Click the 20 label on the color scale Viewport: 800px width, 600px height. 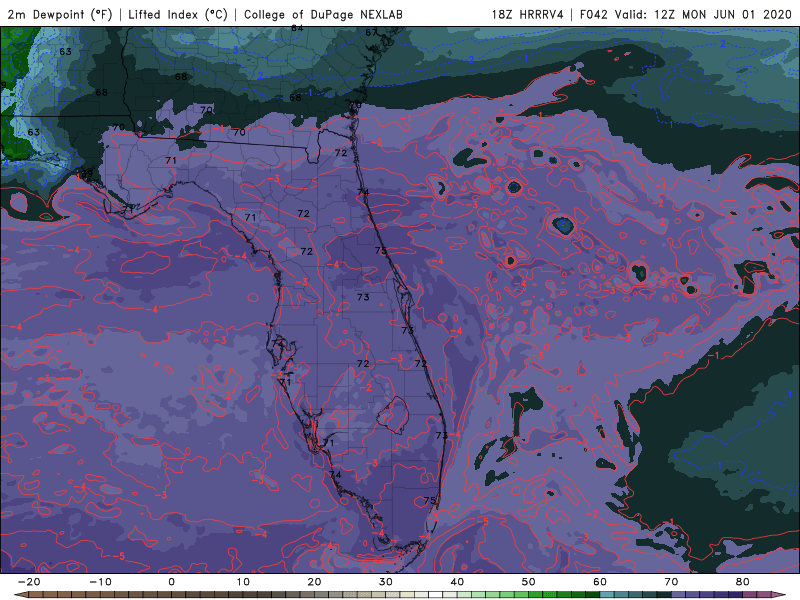pos(314,582)
